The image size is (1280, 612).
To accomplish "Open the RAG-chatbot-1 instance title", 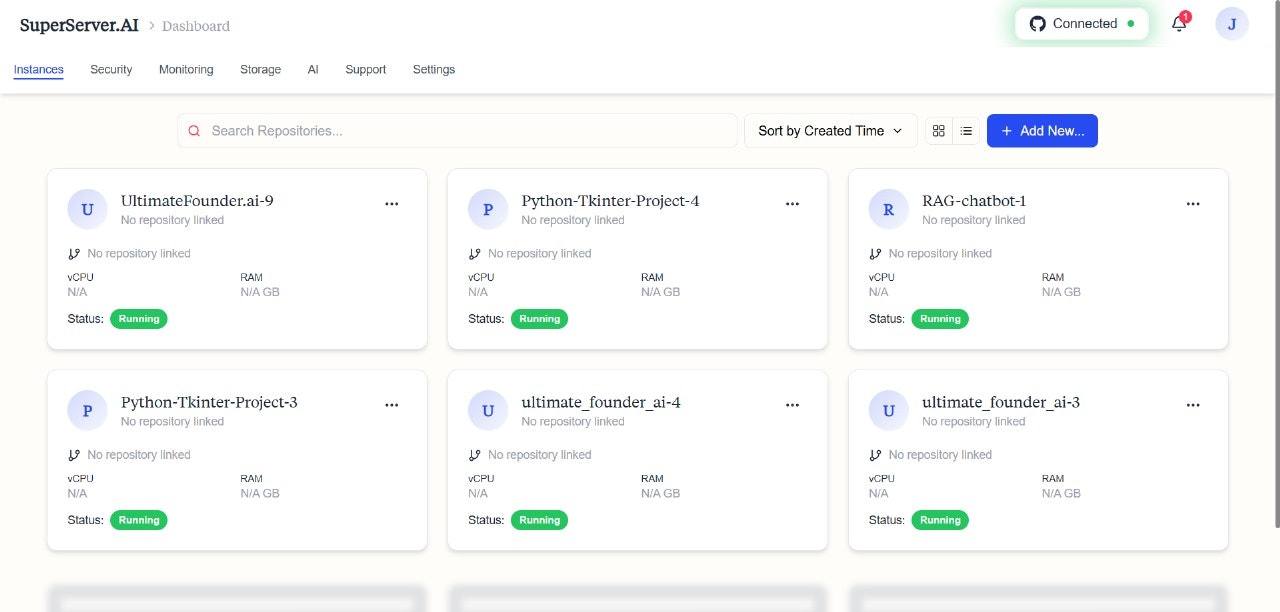I will coord(974,201).
